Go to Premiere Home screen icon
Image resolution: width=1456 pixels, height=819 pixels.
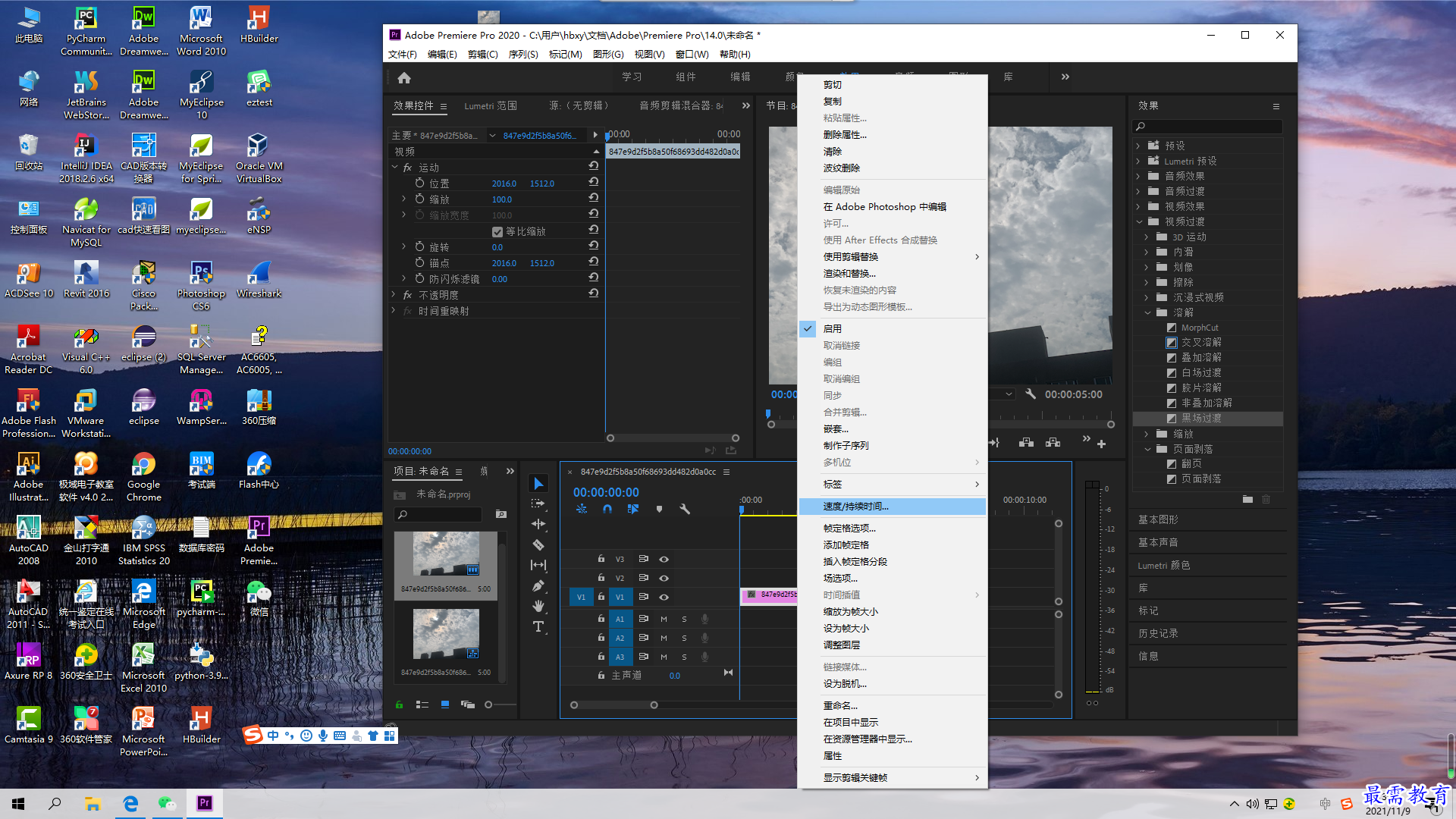point(404,77)
